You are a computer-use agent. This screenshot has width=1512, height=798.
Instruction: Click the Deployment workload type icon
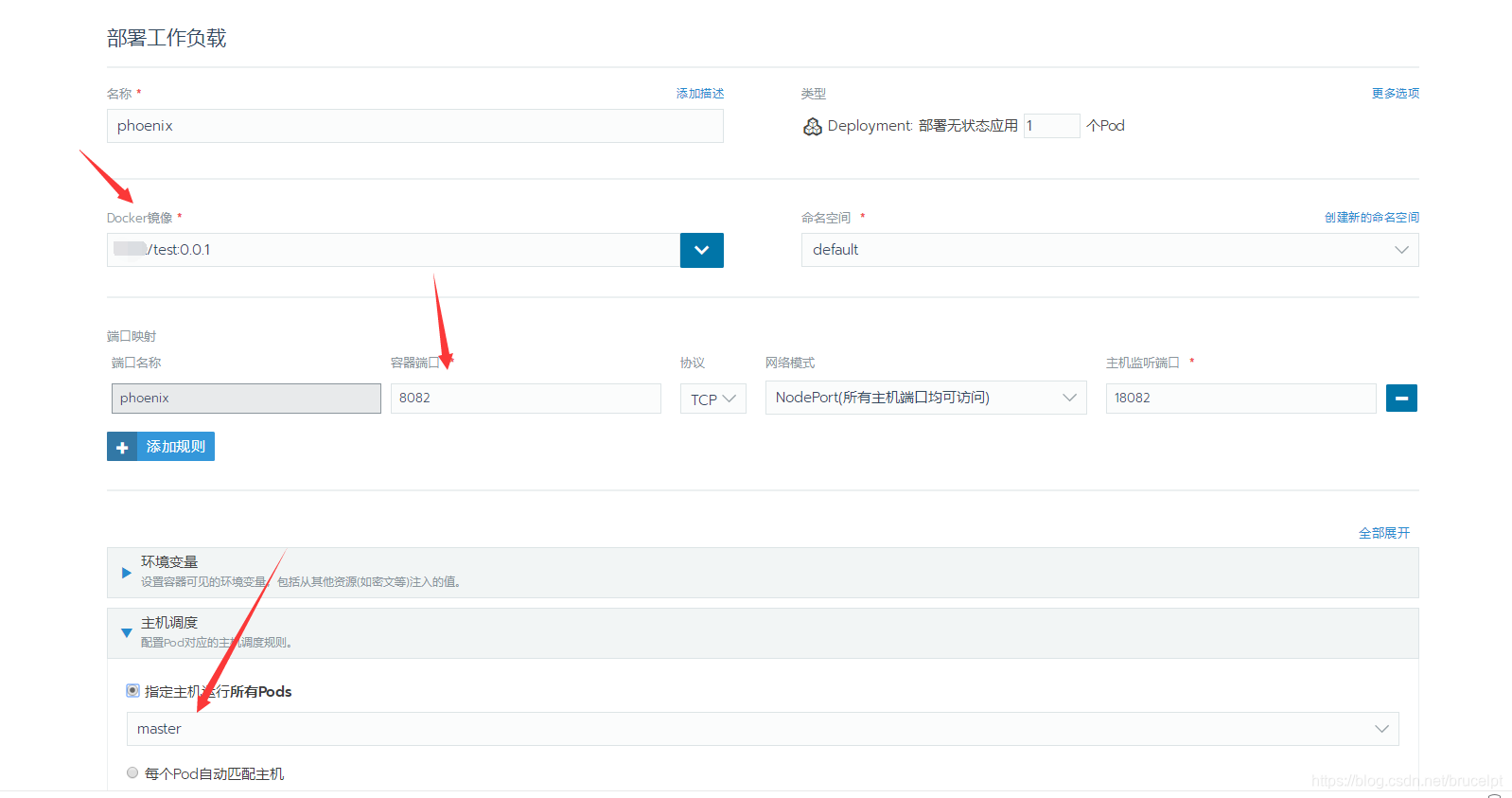(812, 127)
